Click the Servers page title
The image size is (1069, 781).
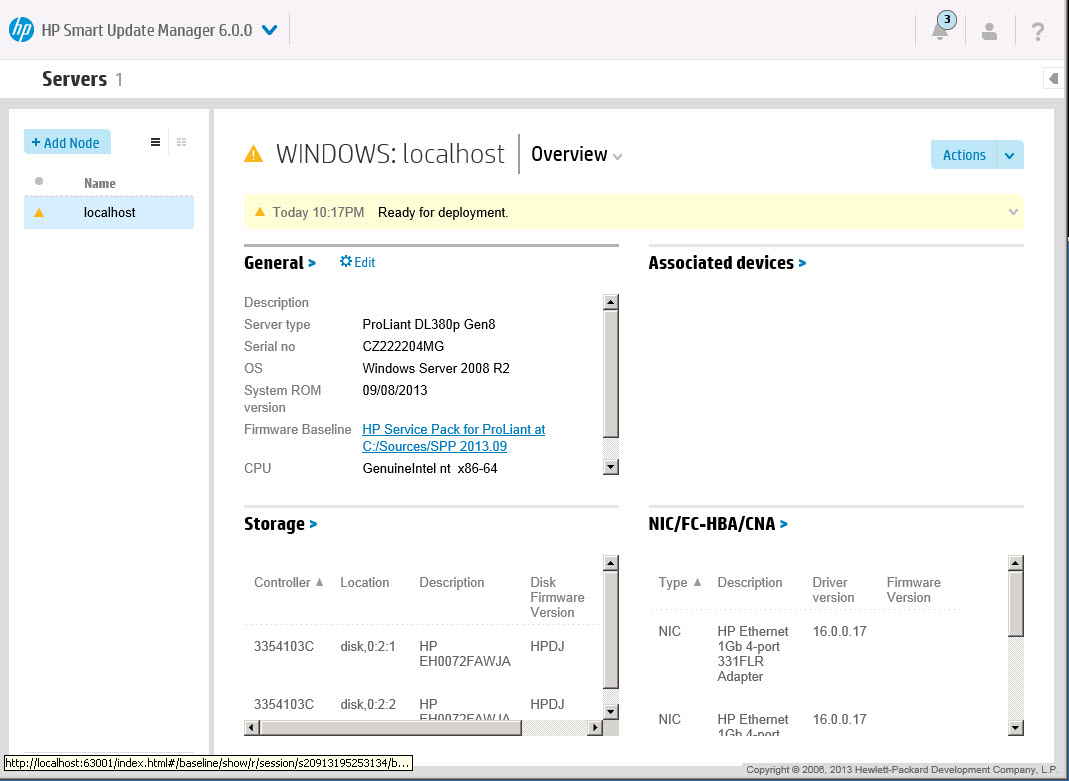tap(74, 79)
